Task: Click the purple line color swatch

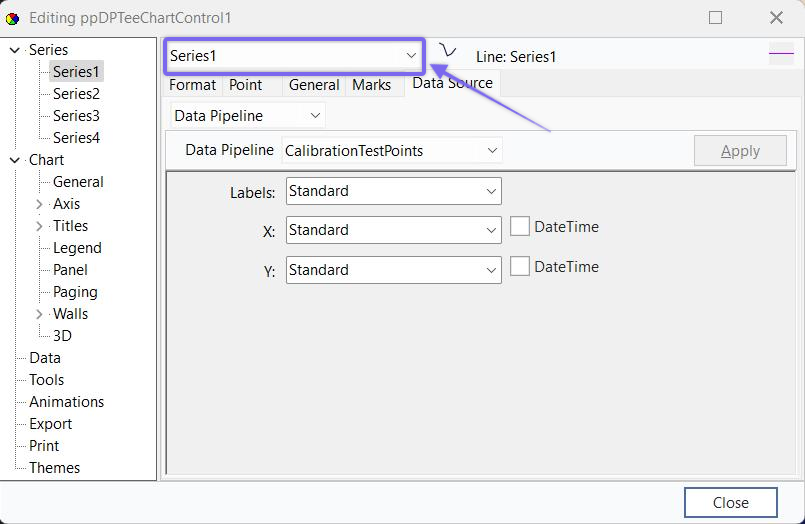Action: 781,57
